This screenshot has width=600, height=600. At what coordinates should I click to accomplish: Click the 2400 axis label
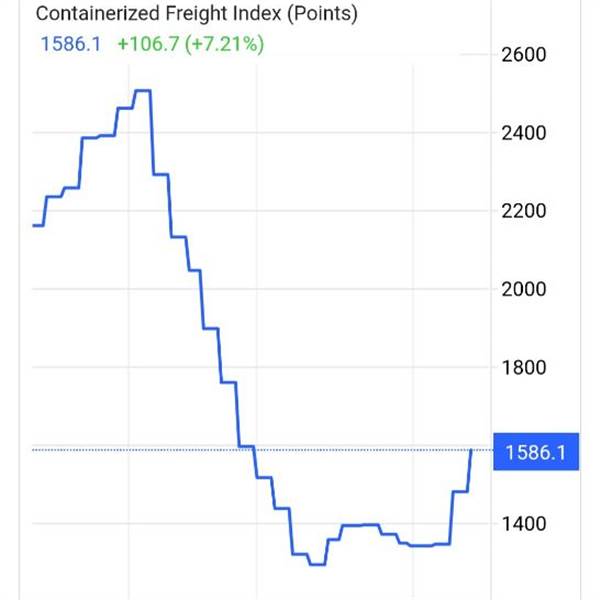tap(523, 133)
